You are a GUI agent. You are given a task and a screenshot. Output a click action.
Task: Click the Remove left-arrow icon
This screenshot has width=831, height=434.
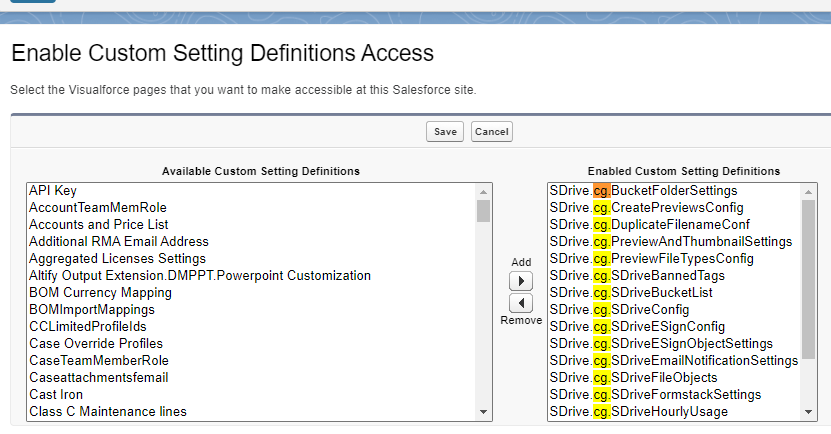(521, 302)
